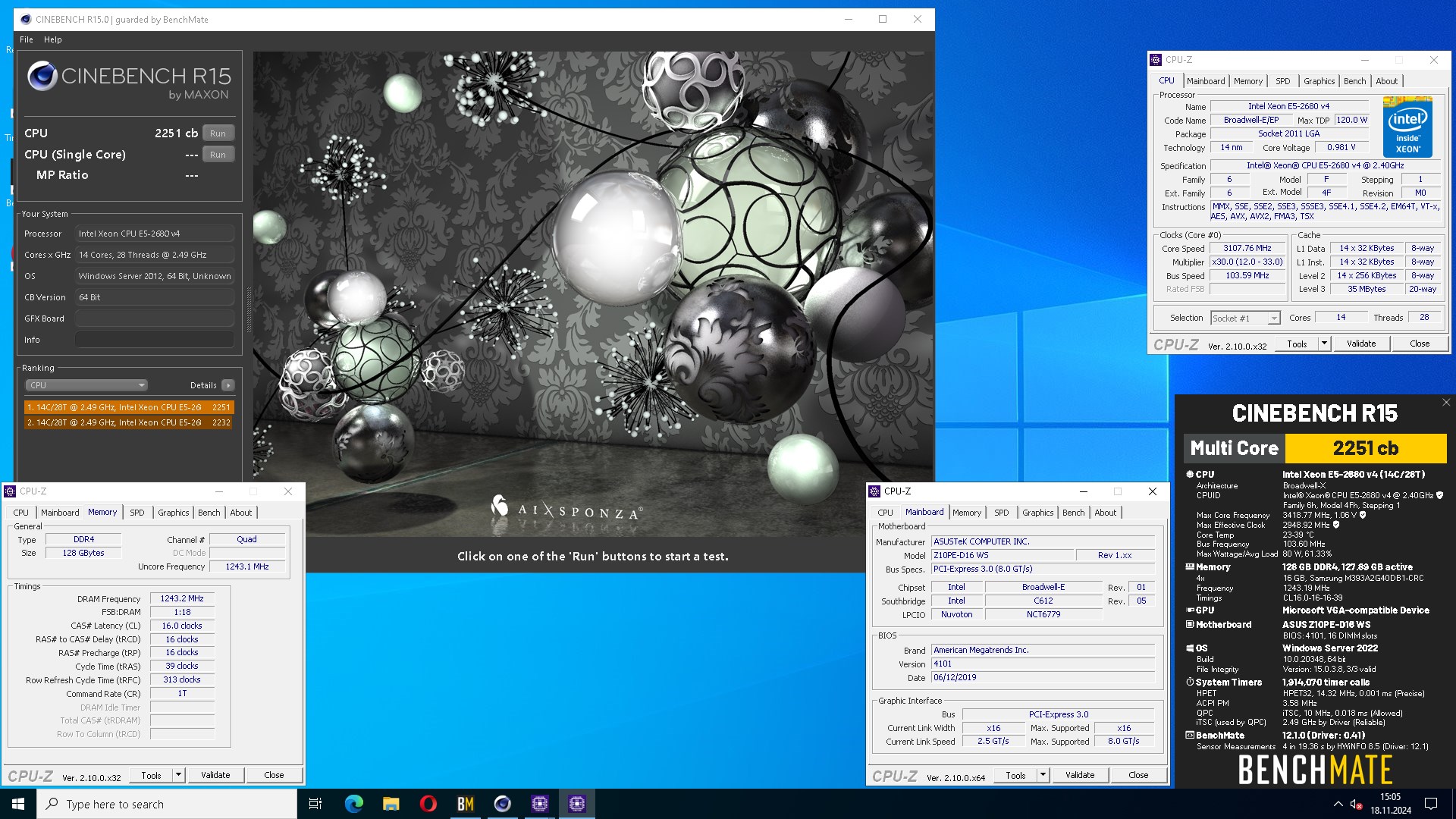
Task: Open the notification center icon
Action: (x=1431, y=804)
